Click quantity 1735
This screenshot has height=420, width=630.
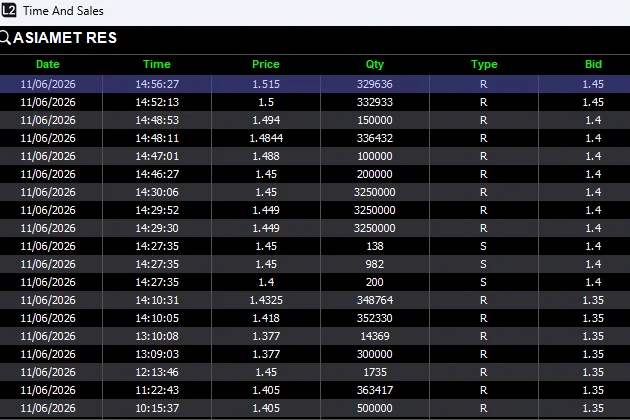374,372
